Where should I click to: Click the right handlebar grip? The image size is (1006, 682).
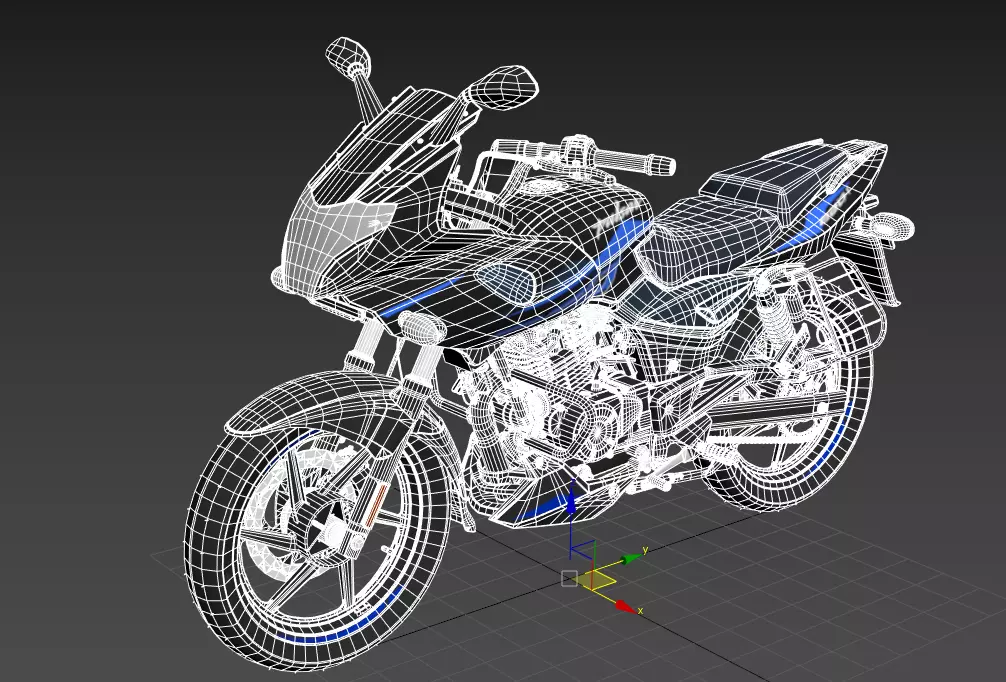632,160
